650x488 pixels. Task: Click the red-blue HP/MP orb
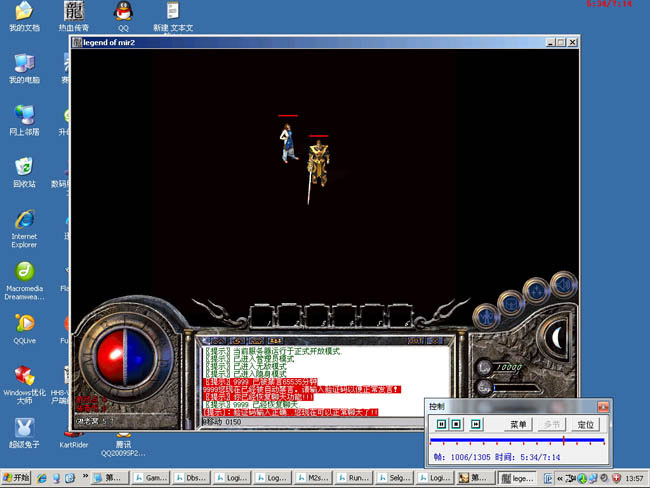click(x=126, y=357)
